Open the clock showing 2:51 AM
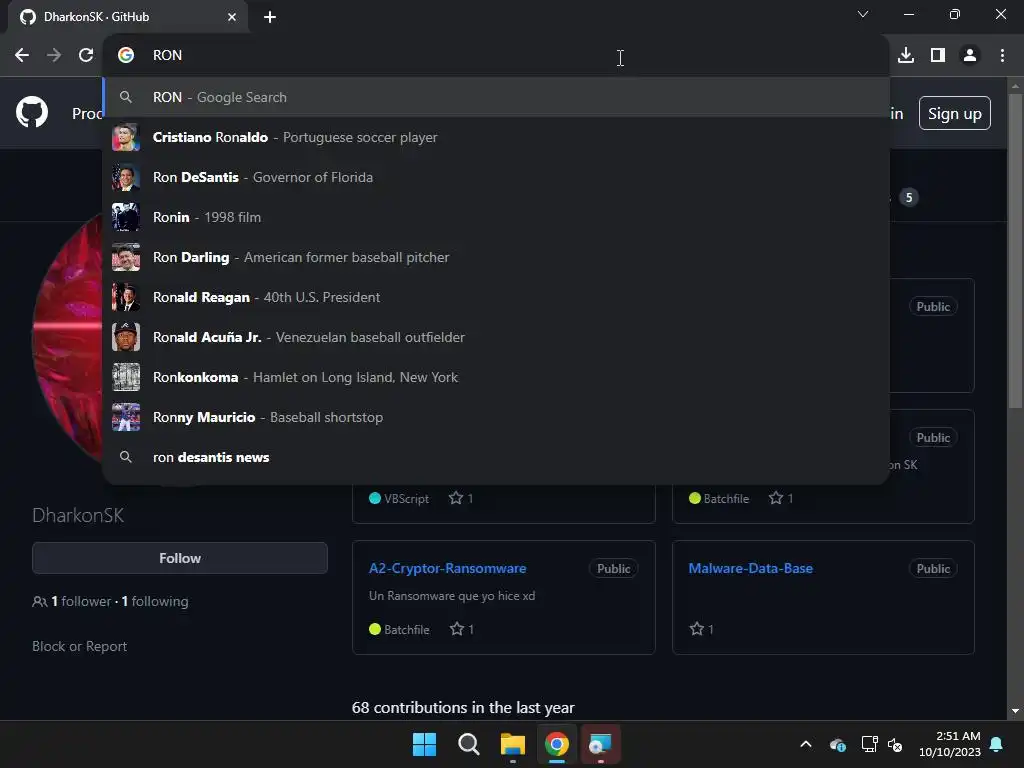1024x768 pixels. point(950,744)
